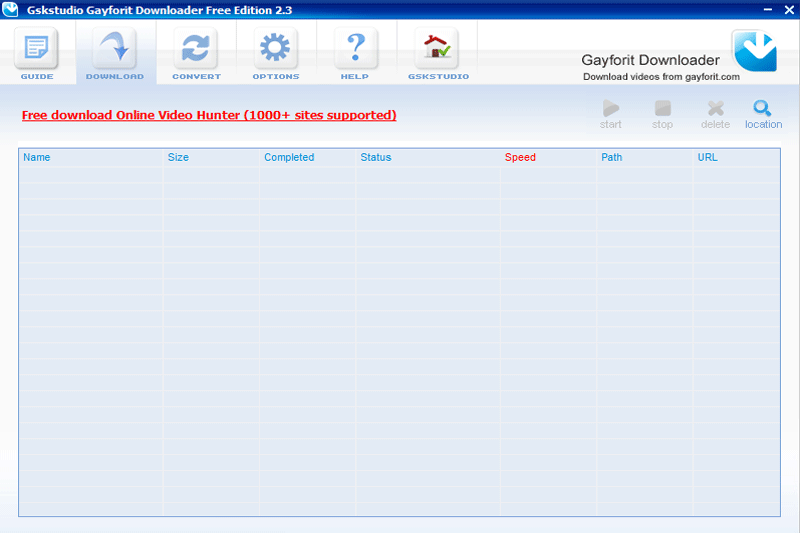Click the delete item button
800x533 pixels.
click(x=715, y=115)
